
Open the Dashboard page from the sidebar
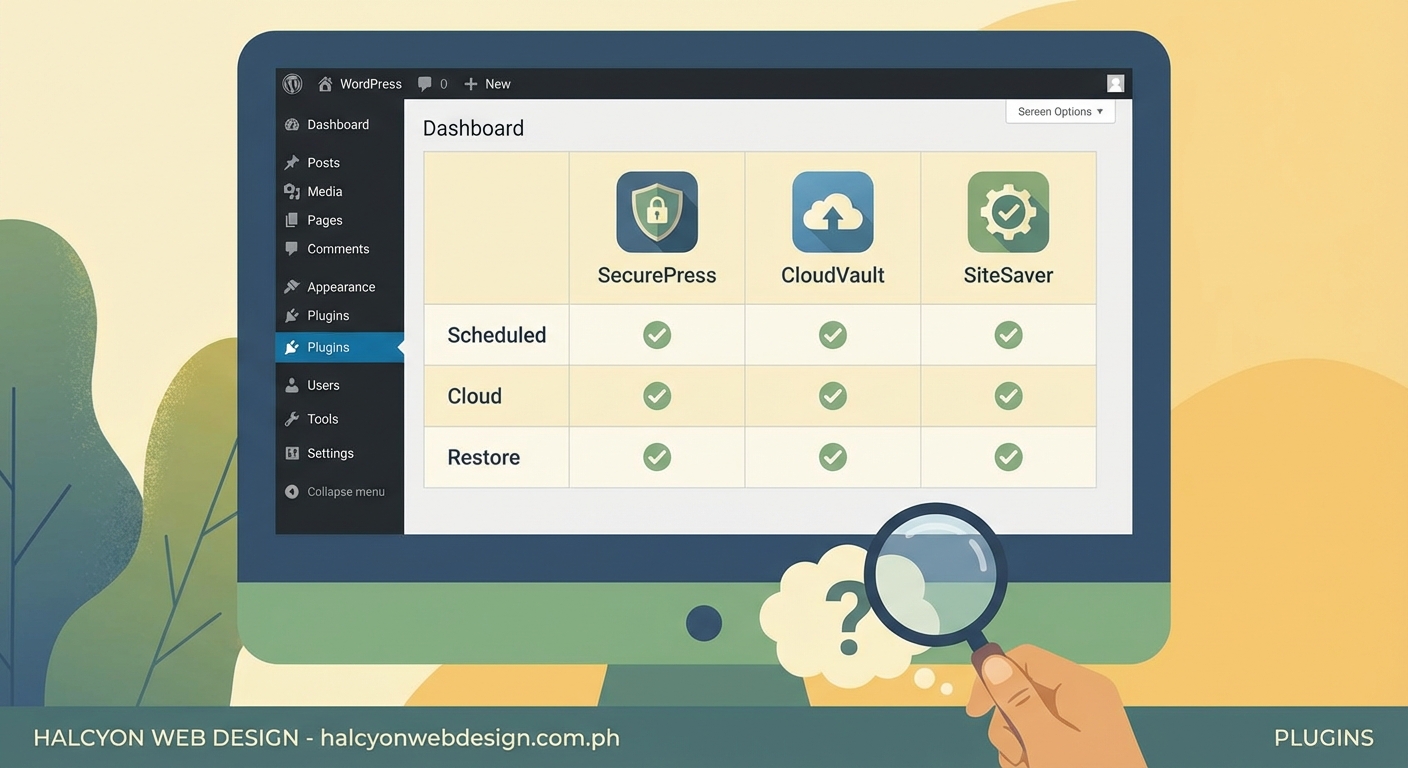(337, 123)
